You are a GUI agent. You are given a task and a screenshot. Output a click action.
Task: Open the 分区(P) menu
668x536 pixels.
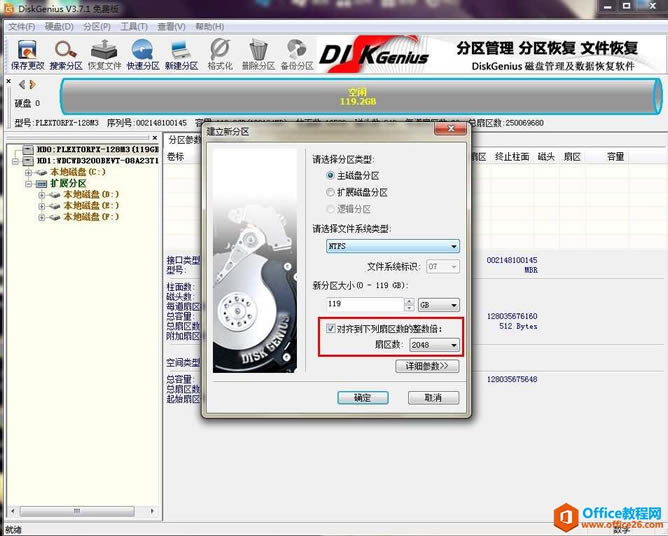point(97,27)
